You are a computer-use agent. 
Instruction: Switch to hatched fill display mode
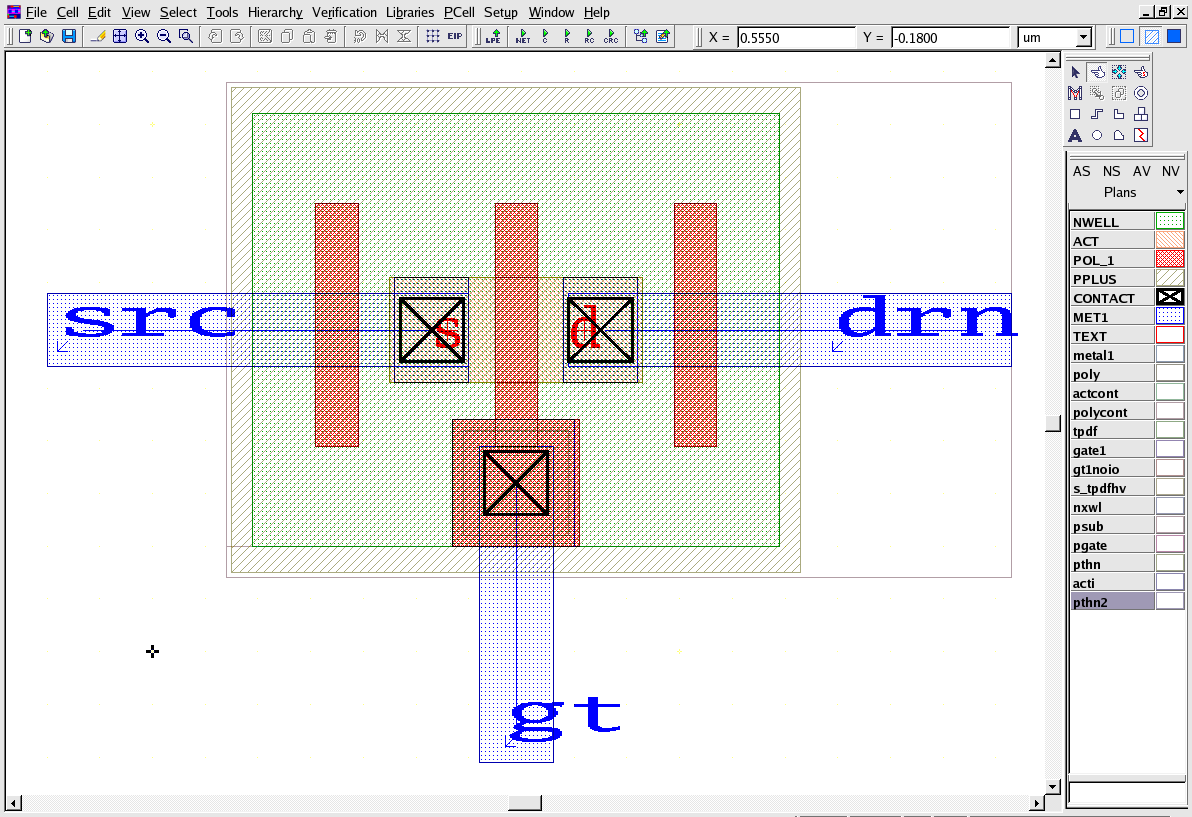click(1151, 37)
